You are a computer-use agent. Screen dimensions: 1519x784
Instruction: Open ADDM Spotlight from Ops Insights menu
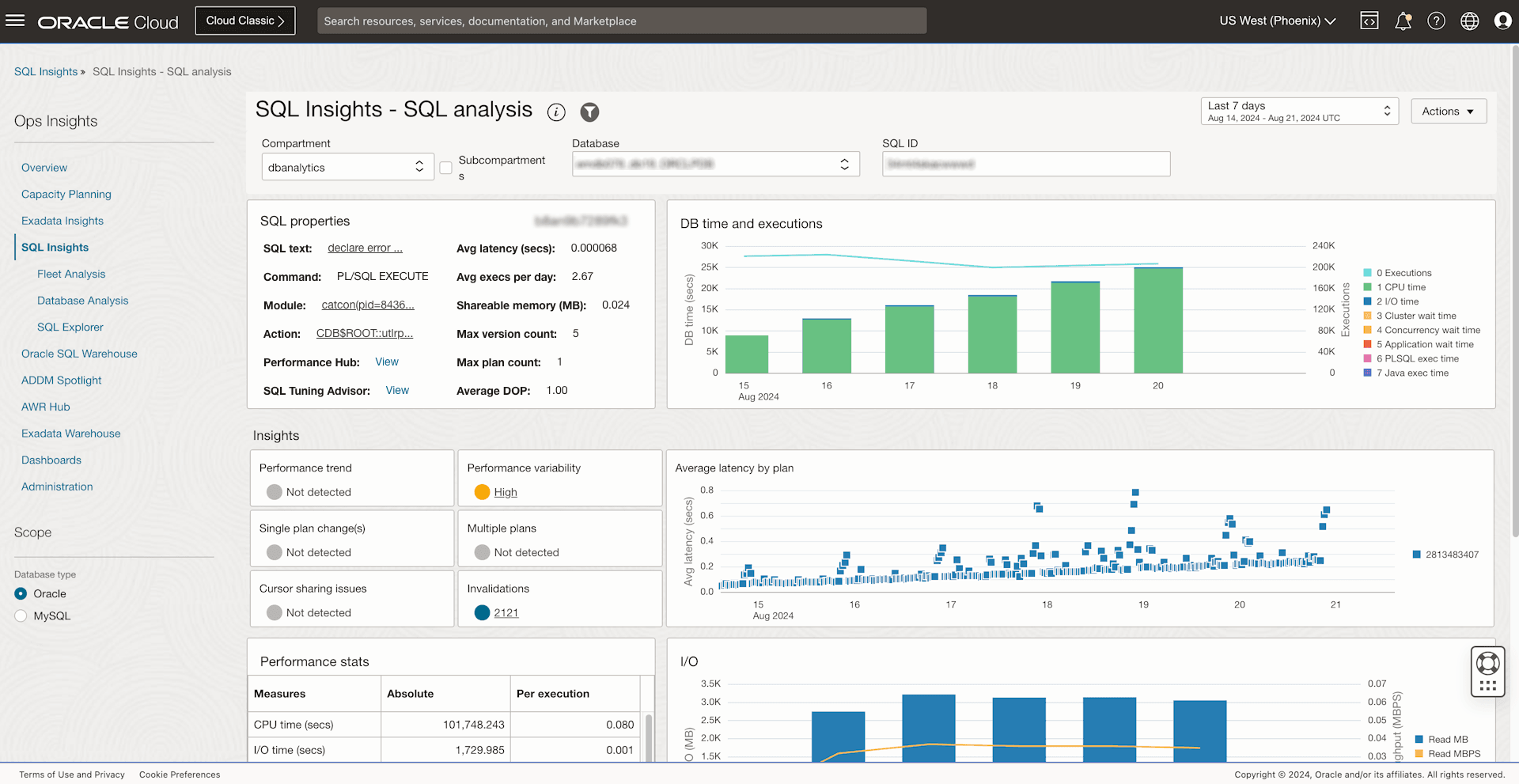[x=62, y=380]
